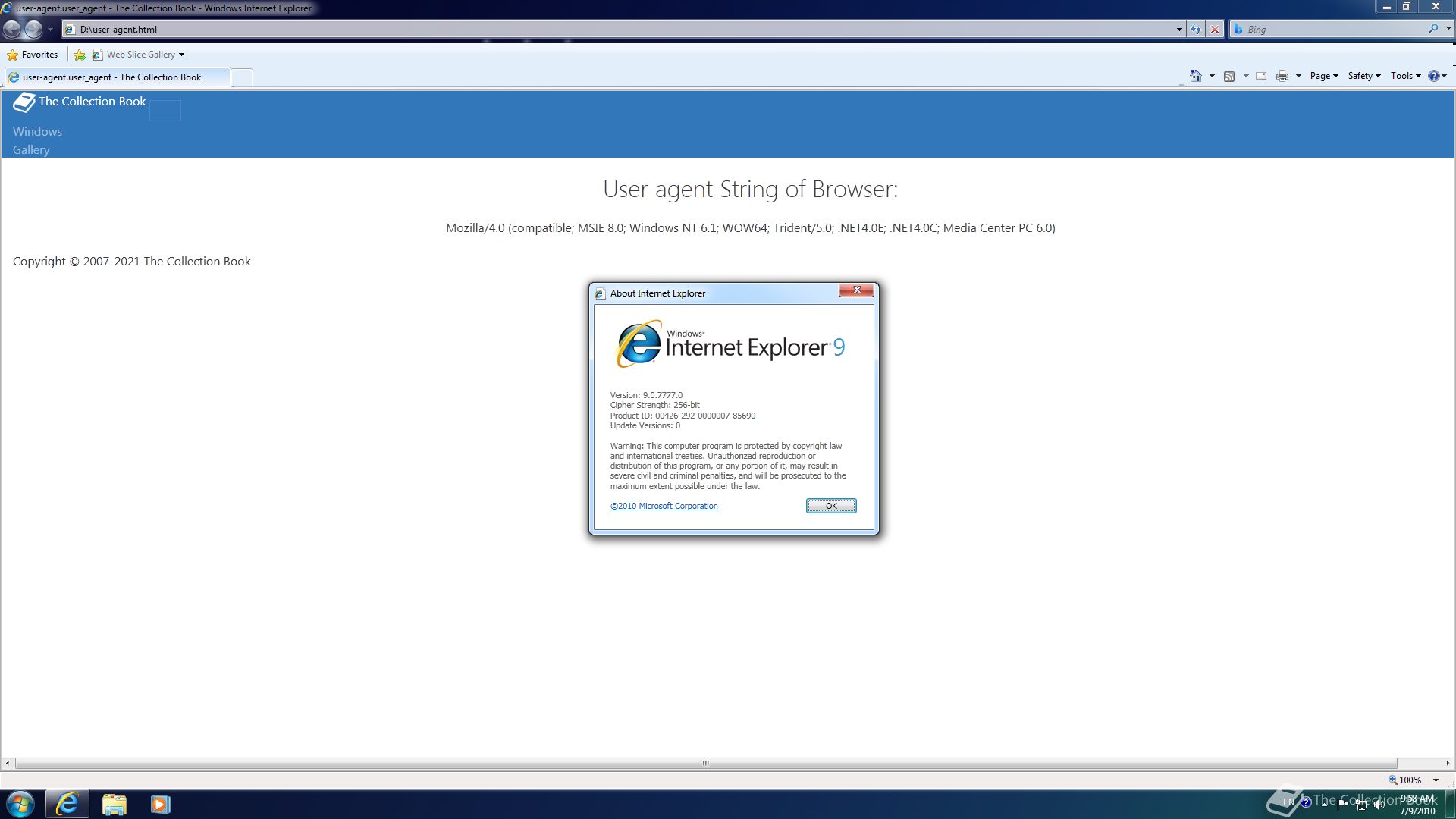Click Internet Explorer taskbar icon
Image resolution: width=1456 pixels, height=819 pixels.
point(67,804)
